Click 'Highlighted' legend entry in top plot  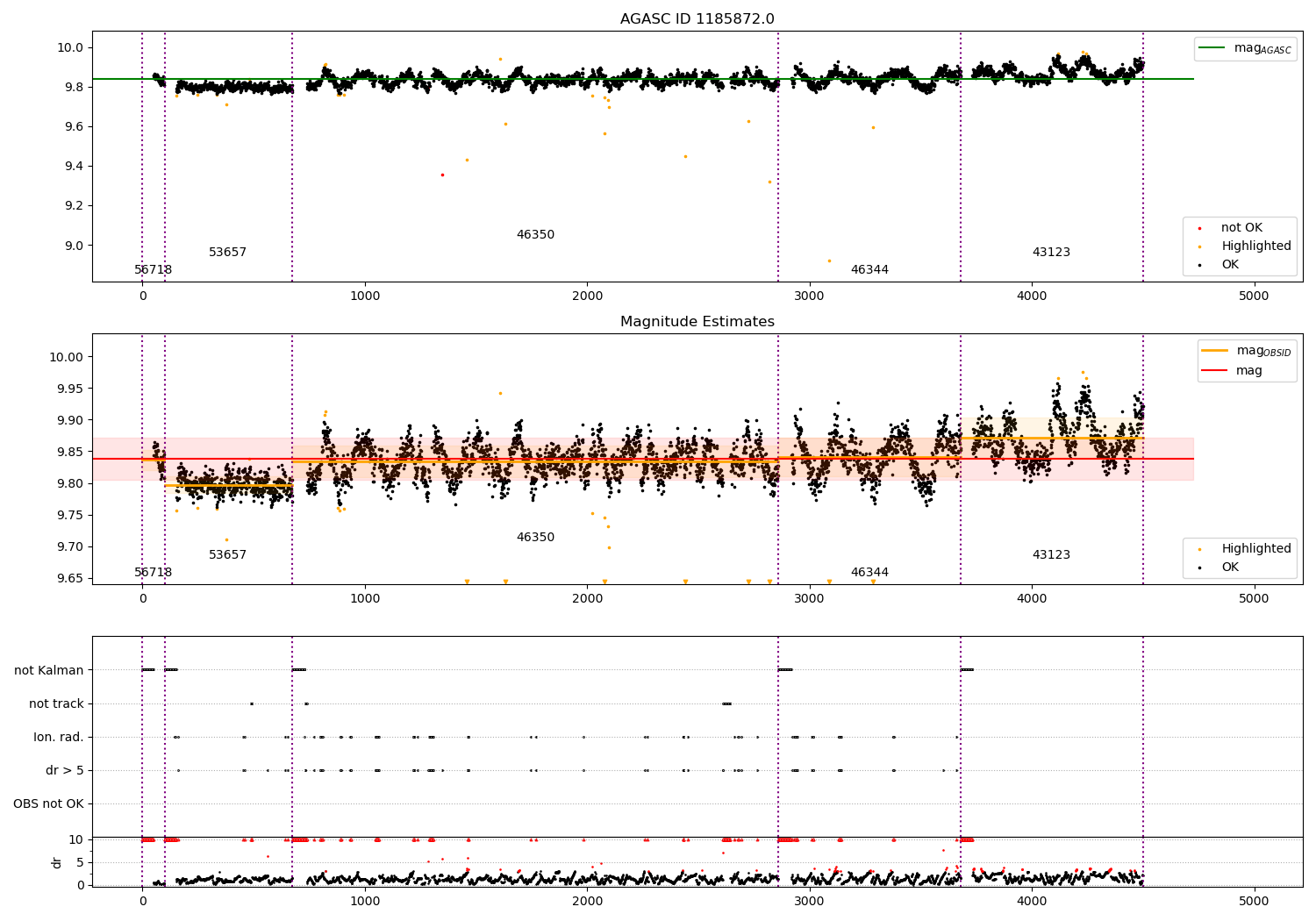click(x=1246, y=246)
